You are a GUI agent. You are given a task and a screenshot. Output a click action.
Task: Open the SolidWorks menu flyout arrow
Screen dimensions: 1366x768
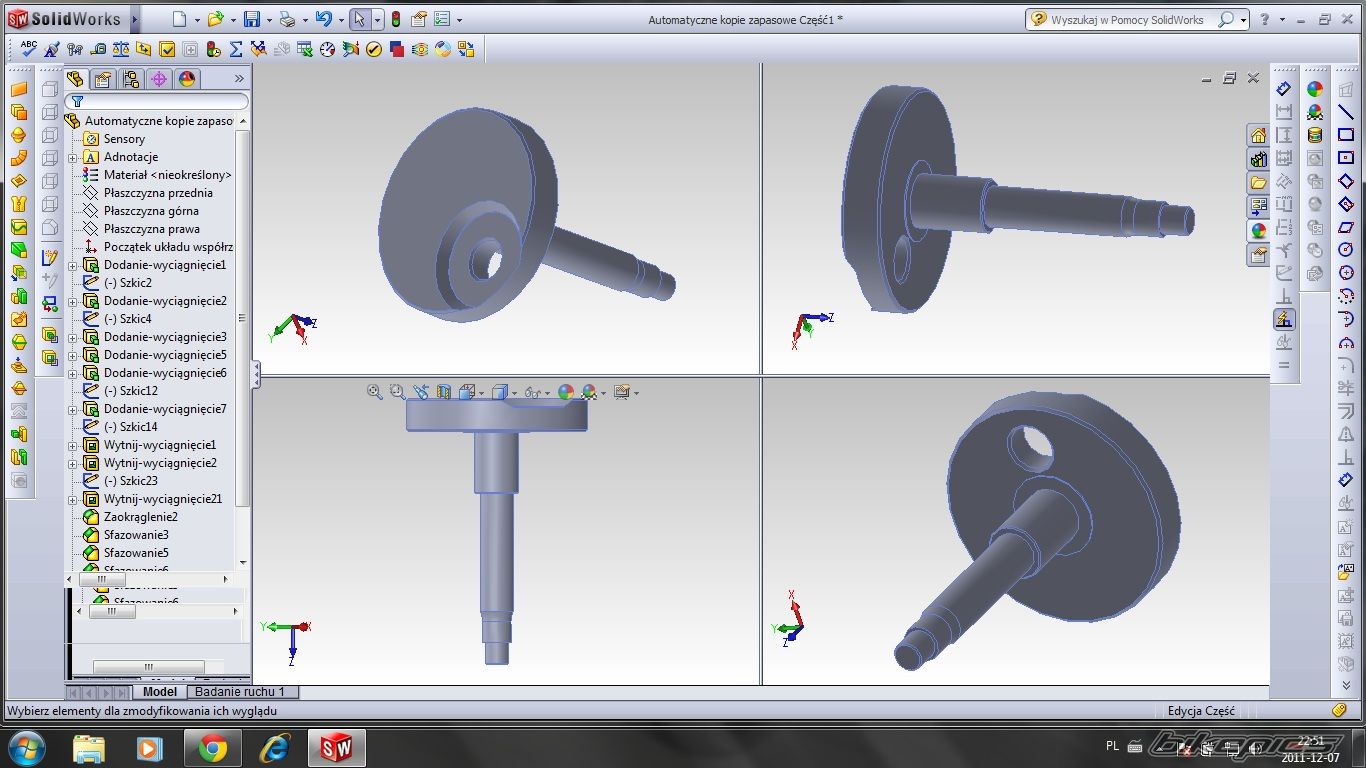click(x=135, y=20)
